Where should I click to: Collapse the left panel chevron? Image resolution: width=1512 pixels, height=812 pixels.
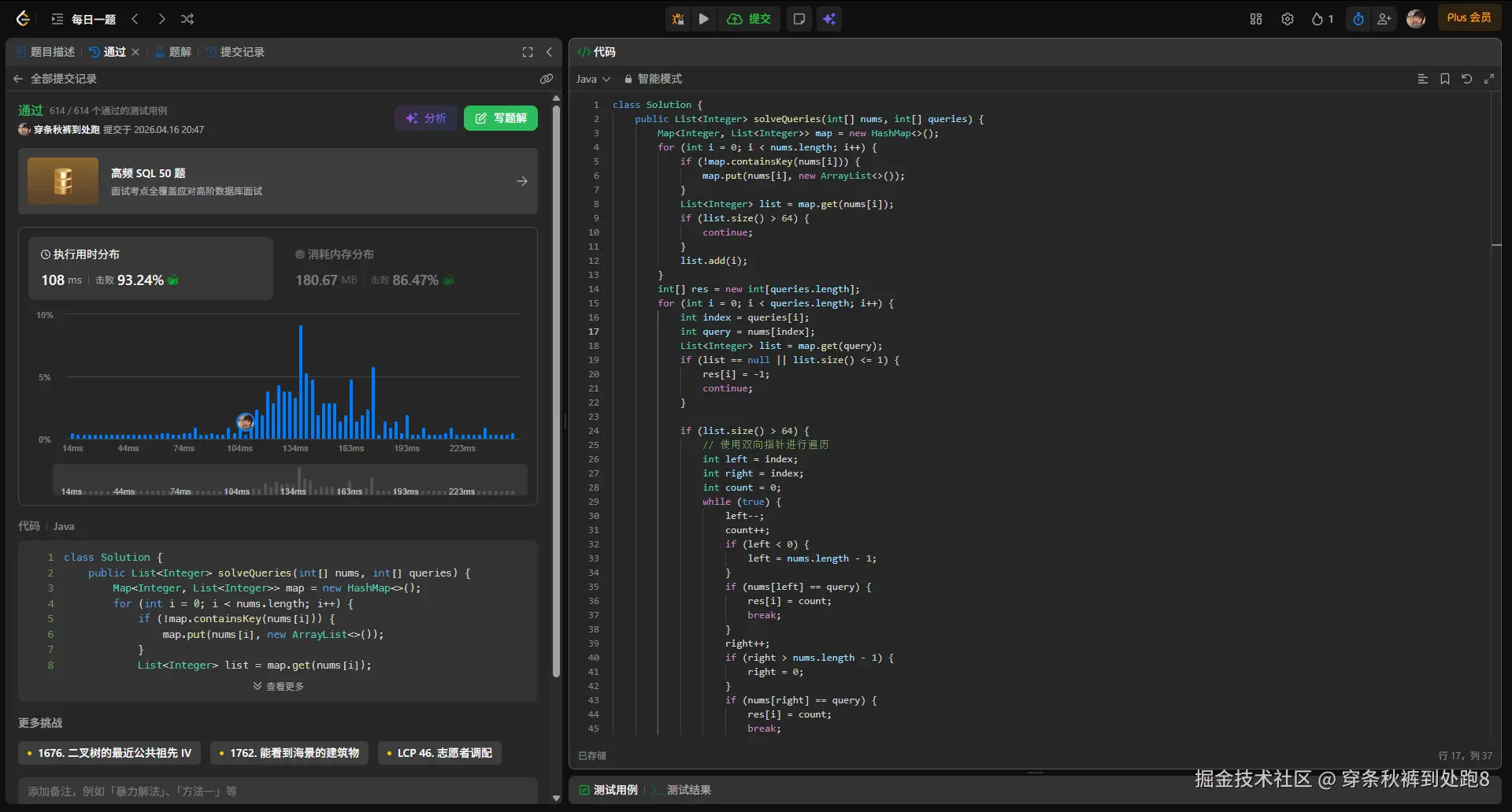tap(549, 52)
